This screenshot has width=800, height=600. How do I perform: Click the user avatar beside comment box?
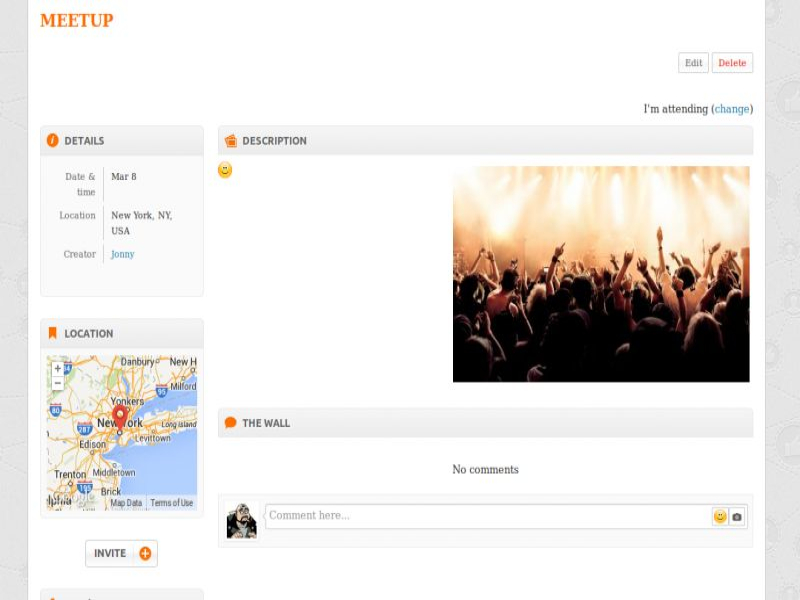pos(241,521)
